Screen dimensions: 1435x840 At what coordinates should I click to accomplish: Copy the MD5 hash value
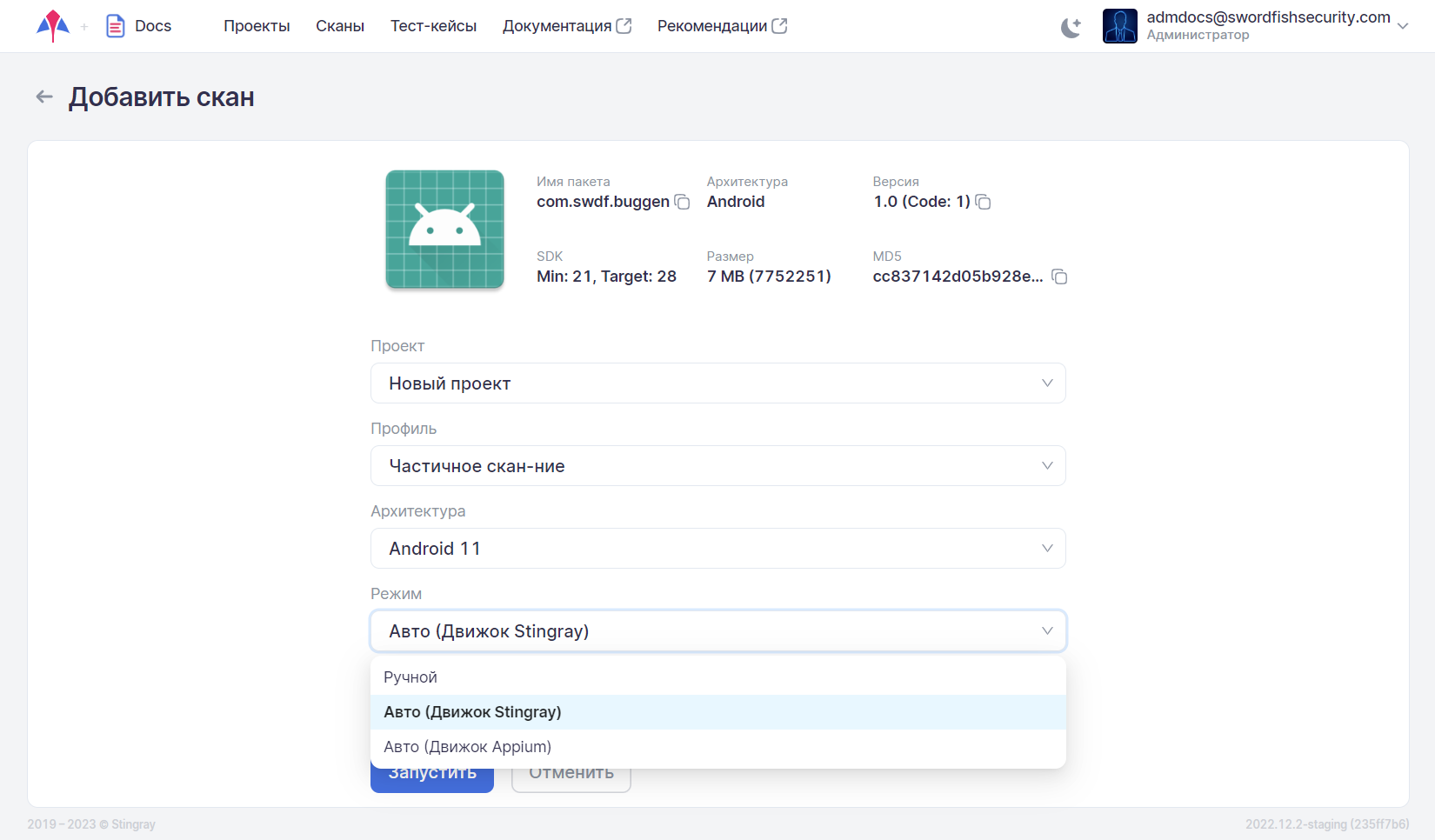click(x=1059, y=277)
